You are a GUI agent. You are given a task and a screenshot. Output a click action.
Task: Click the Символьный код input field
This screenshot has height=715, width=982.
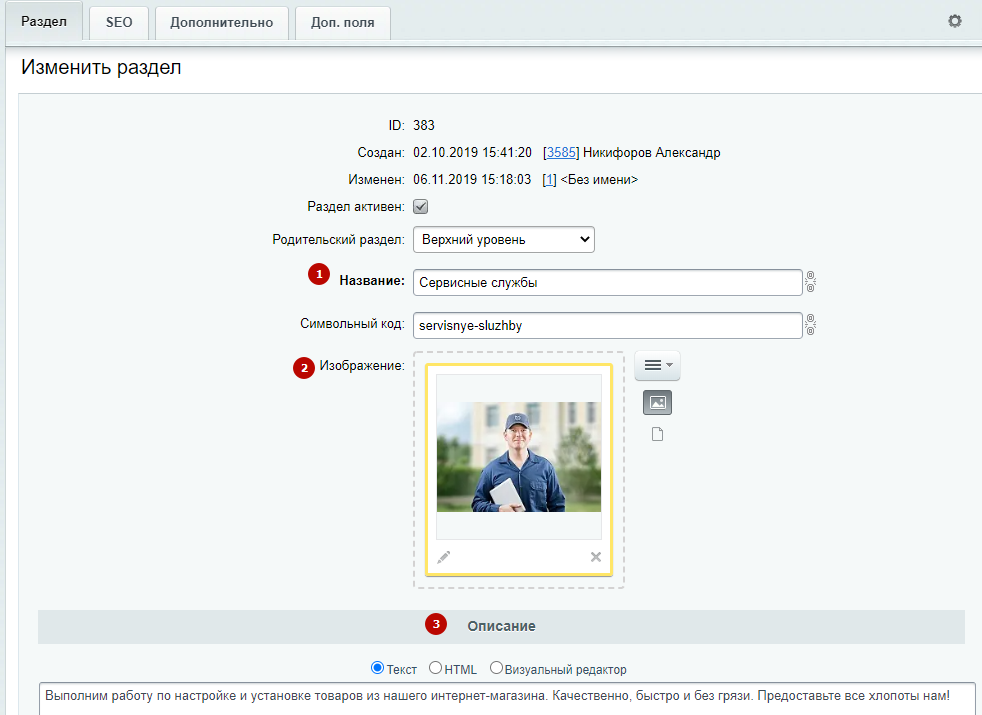[x=607, y=326]
